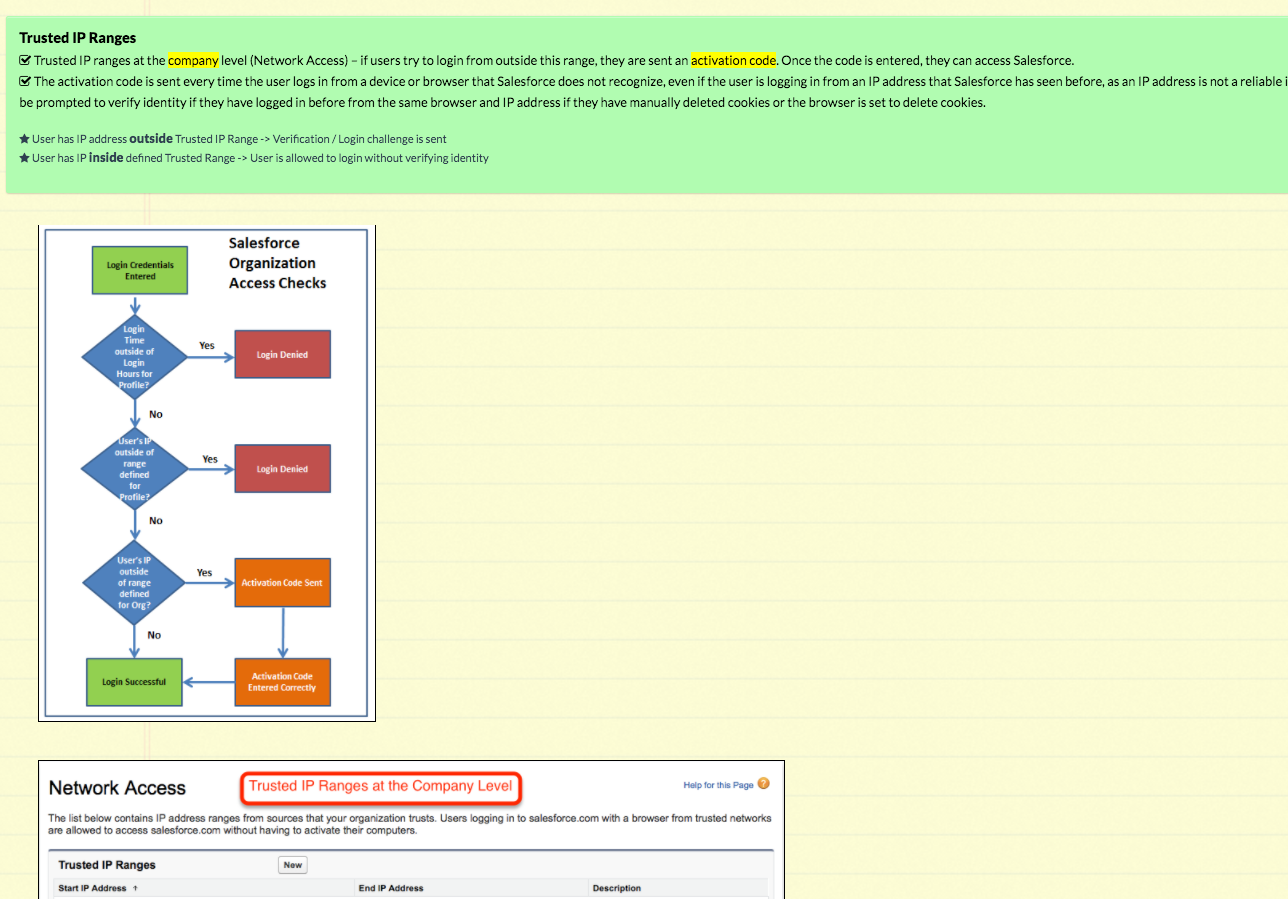
Task: Click the "Activation Code Entered Correctly" orange box
Action: pos(282,682)
